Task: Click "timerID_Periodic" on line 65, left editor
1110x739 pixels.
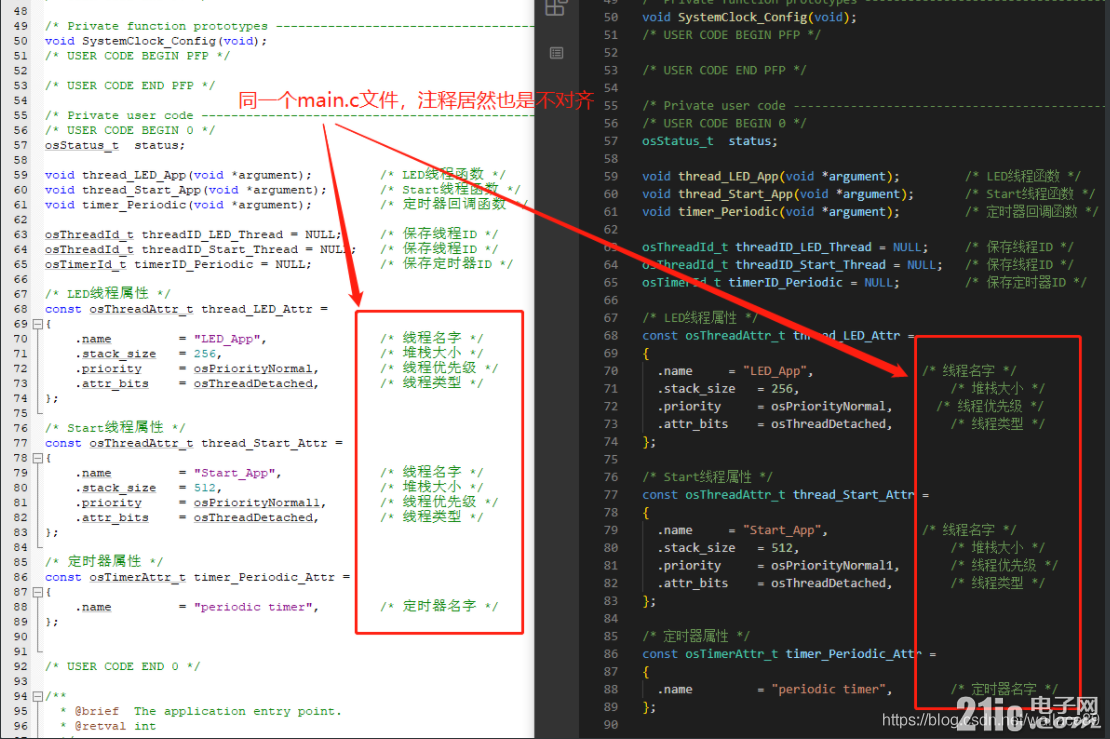Action: coord(193,264)
